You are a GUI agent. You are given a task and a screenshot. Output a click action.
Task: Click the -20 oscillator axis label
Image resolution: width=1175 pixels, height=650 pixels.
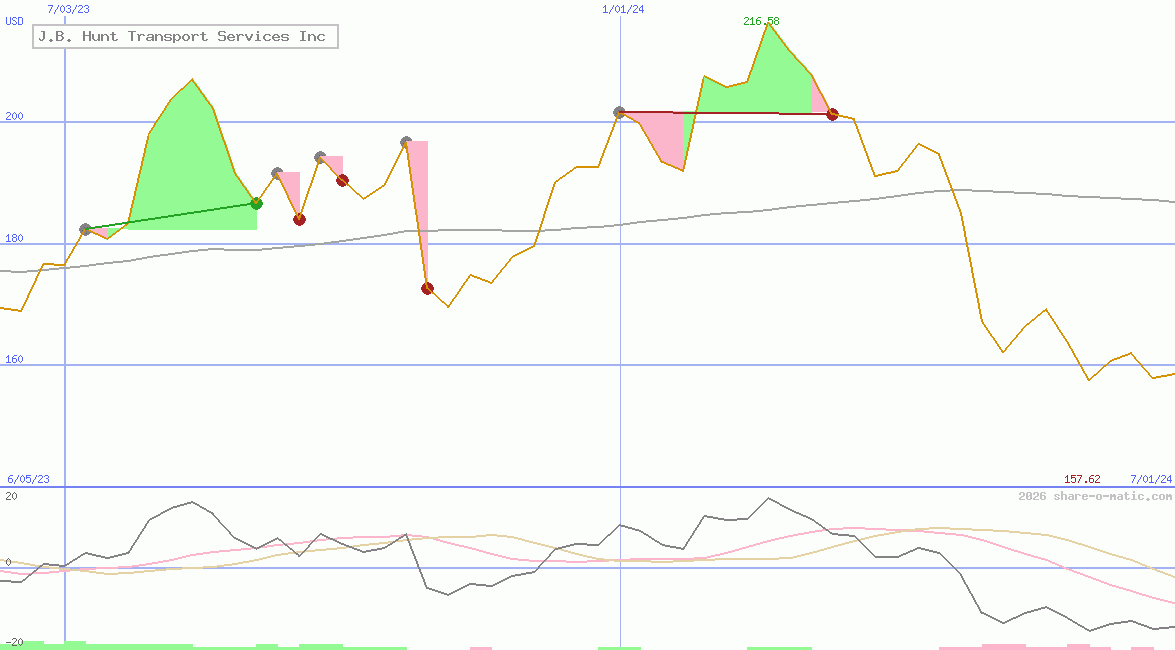click(14, 643)
